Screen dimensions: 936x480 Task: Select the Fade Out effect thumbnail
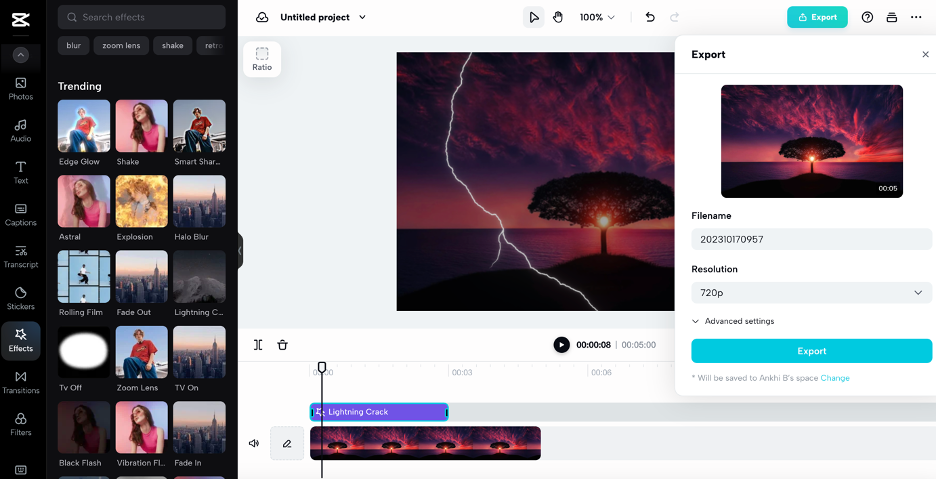(x=141, y=276)
